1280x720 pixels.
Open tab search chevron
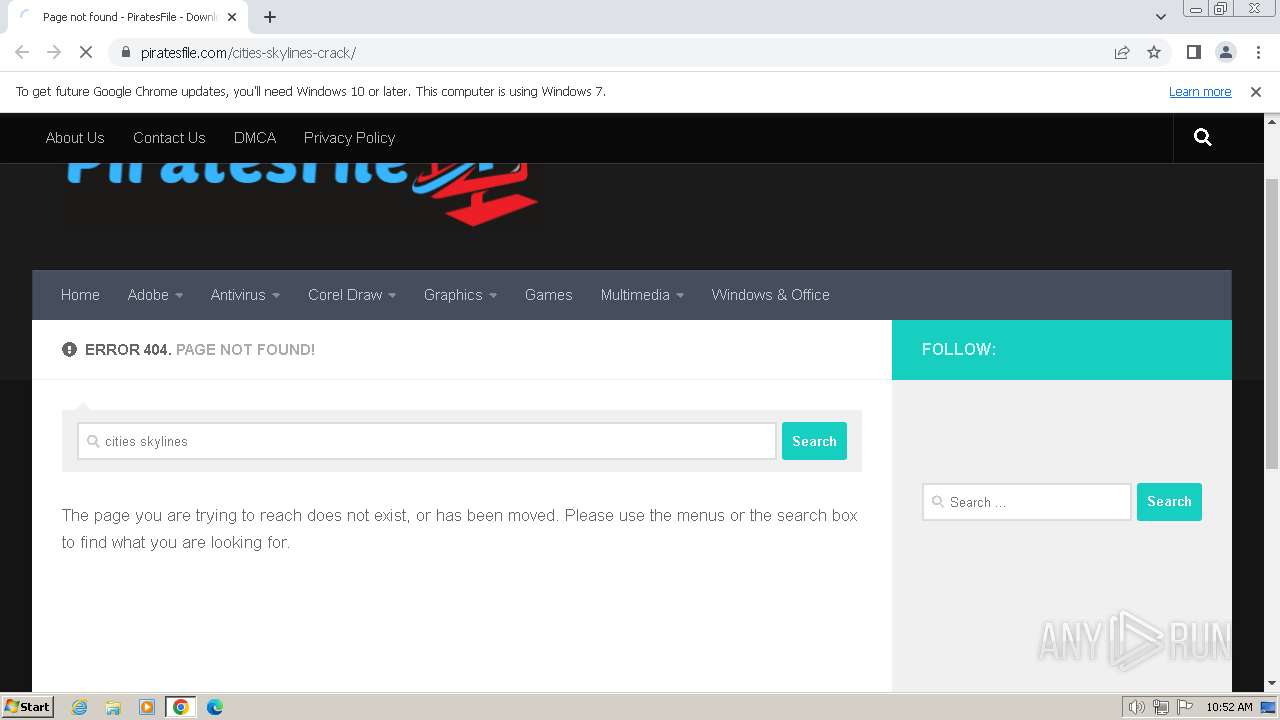coord(1161,17)
